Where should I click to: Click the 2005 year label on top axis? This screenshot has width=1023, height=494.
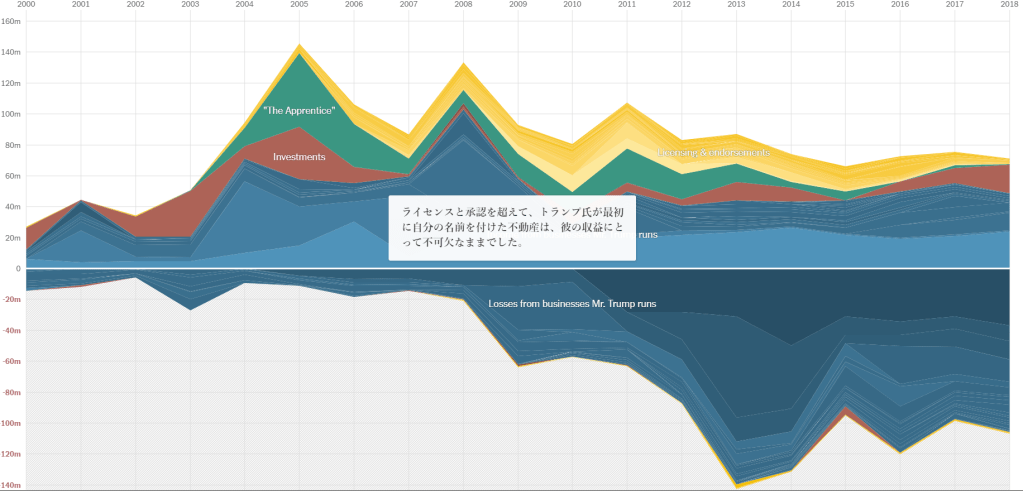click(x=299, y=5)
